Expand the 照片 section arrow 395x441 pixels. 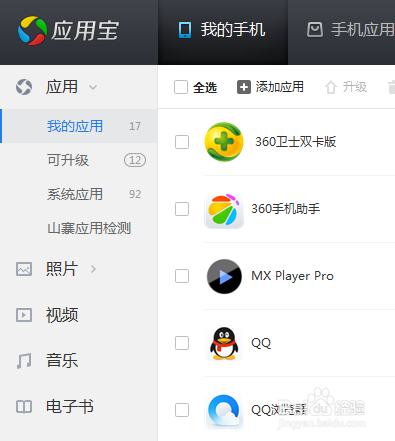pos(93,269)
